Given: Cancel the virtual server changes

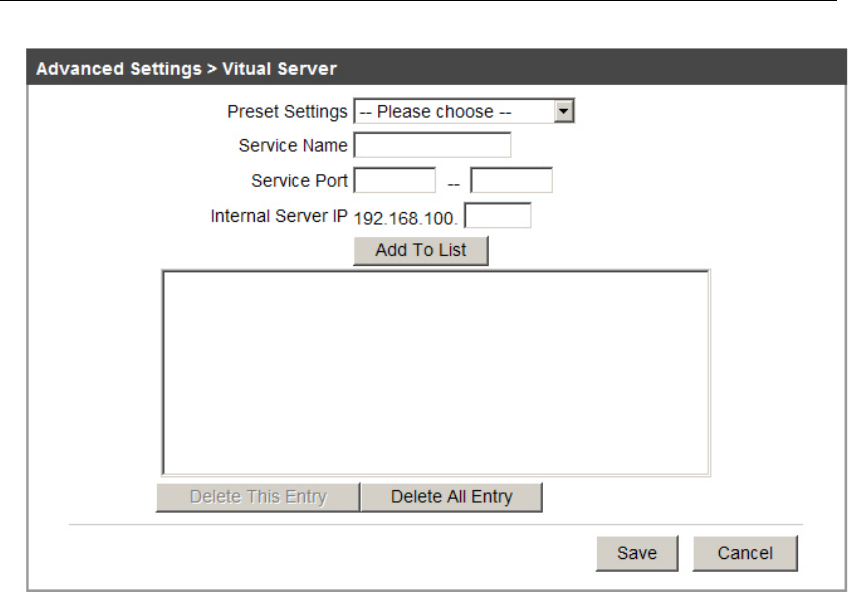Looking at the screenshot, I should click(745, 553).
